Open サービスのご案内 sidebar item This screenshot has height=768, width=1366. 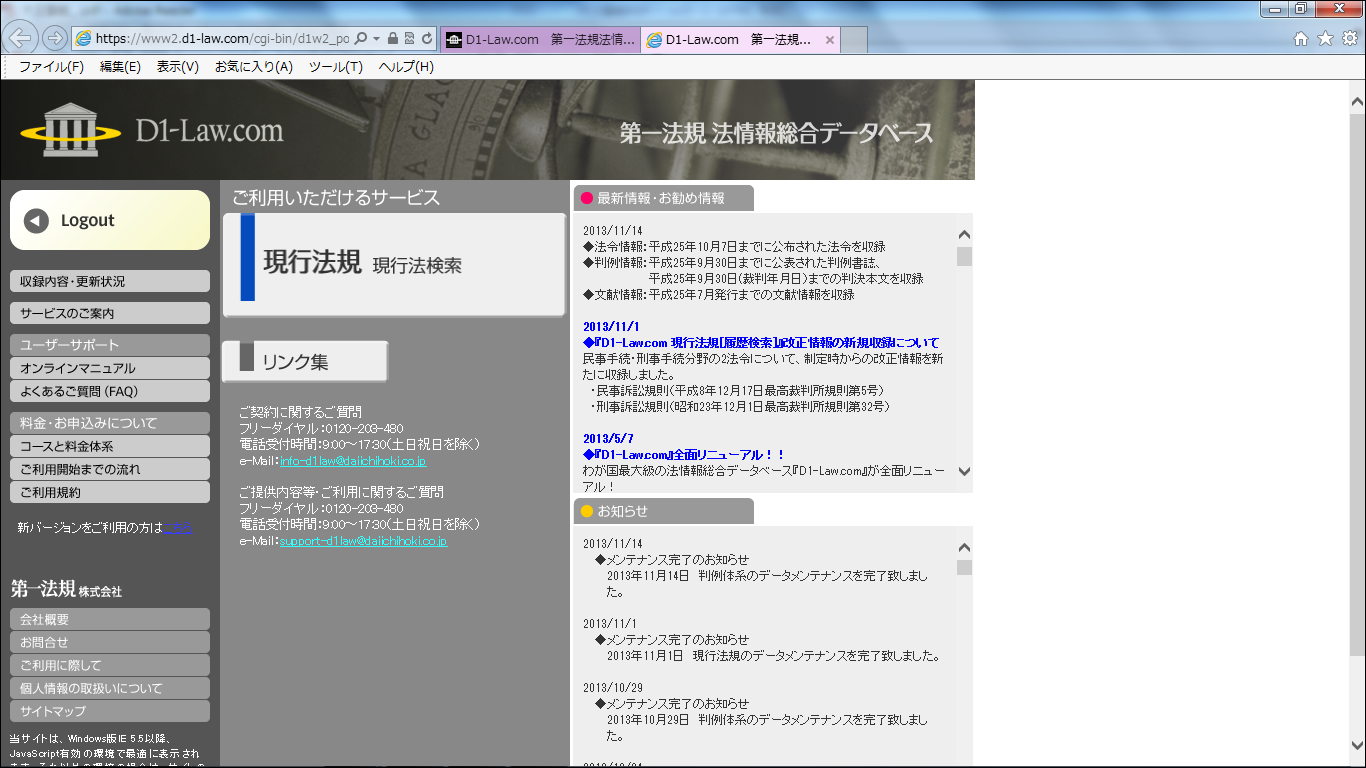tap(110, 313)
